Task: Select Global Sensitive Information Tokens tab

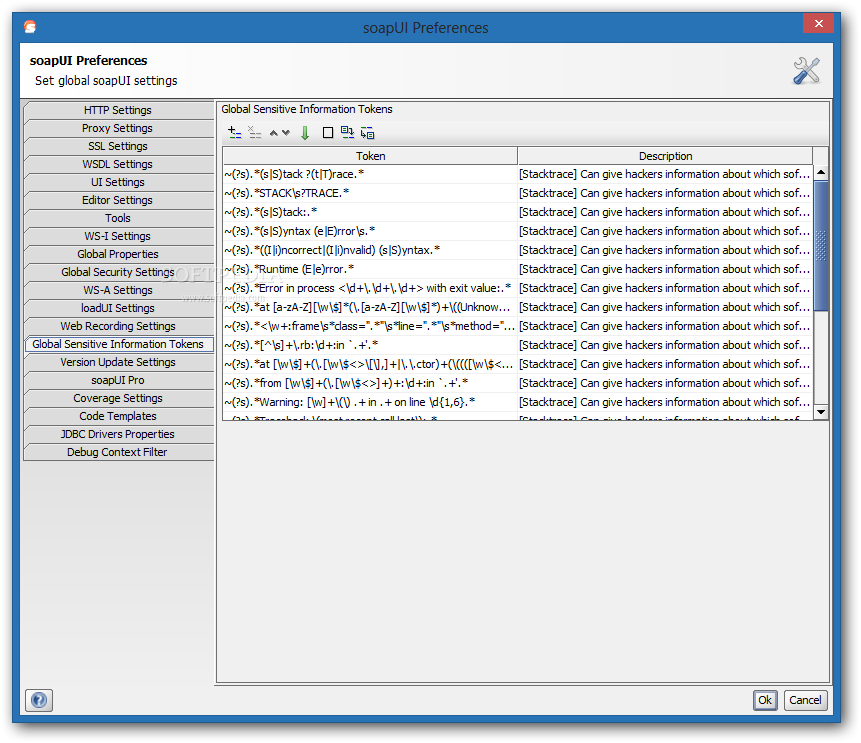Action: coord(118,344)
